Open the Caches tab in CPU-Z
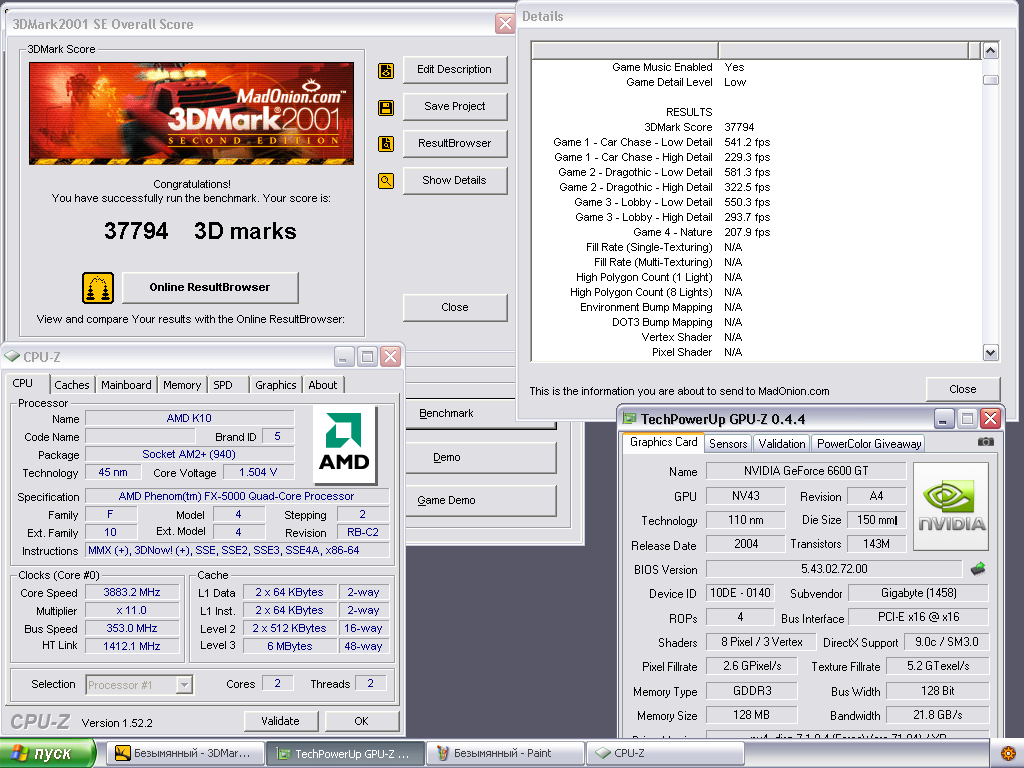1024x768 pixels. 72,385
